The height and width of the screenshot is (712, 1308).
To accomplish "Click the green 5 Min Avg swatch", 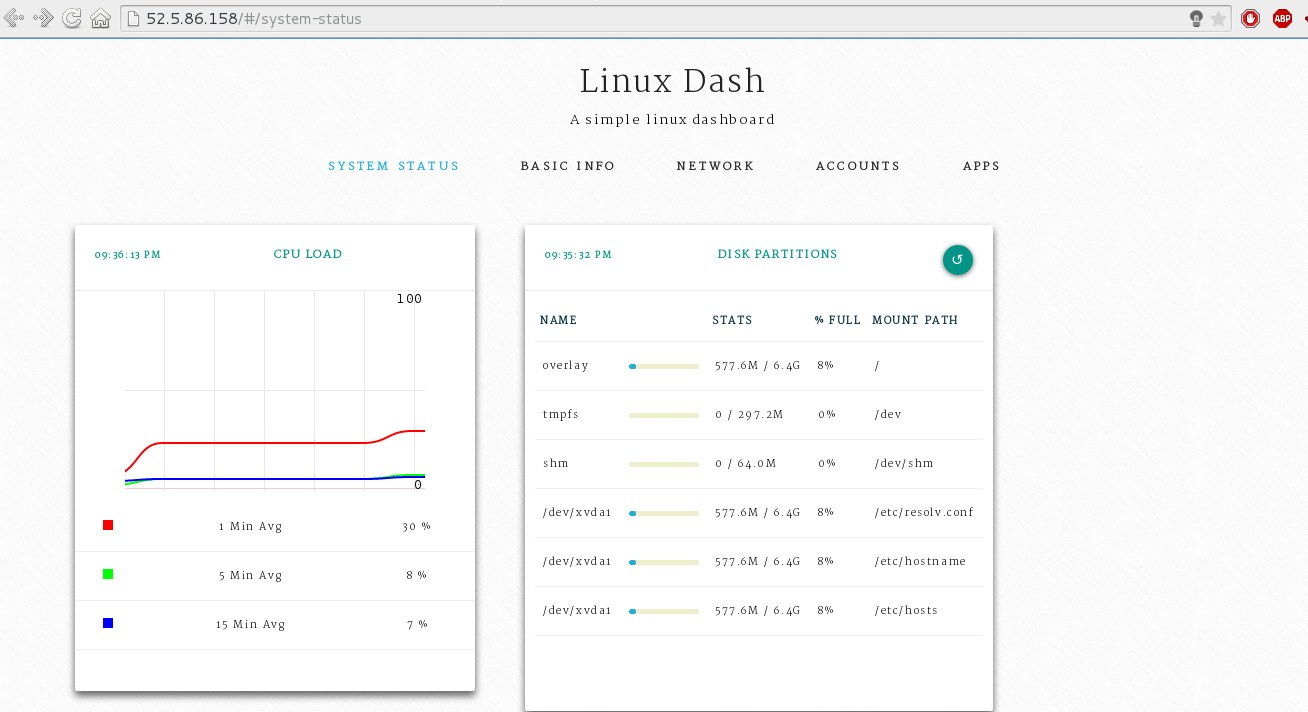I will (x=108, y=574).
